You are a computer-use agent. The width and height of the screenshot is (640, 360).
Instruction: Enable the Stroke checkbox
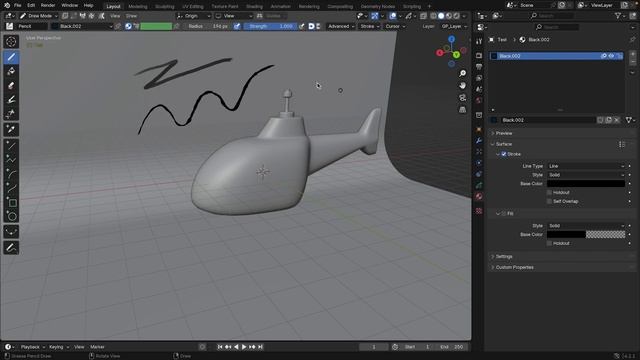pos(504,154)
